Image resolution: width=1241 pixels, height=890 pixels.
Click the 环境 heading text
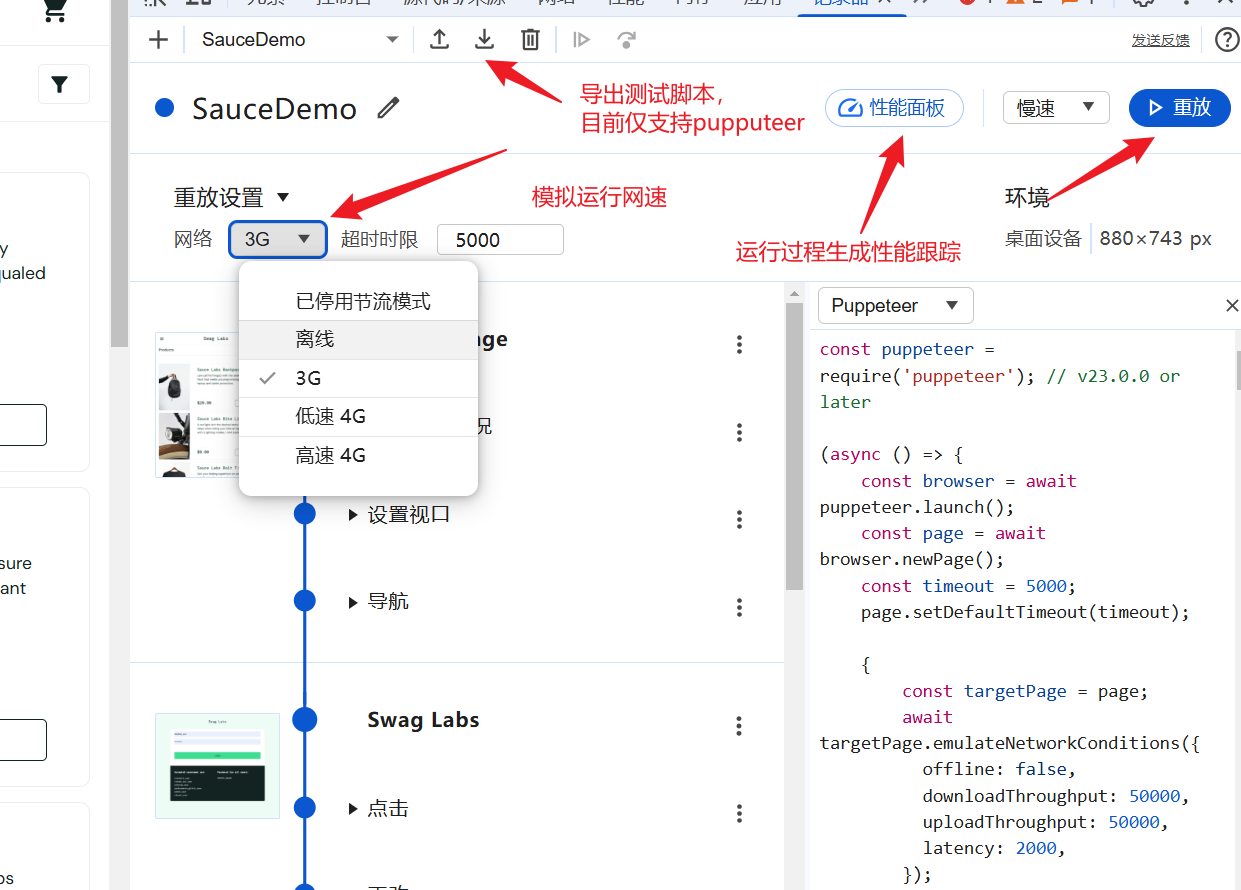tap(1027, 197)
